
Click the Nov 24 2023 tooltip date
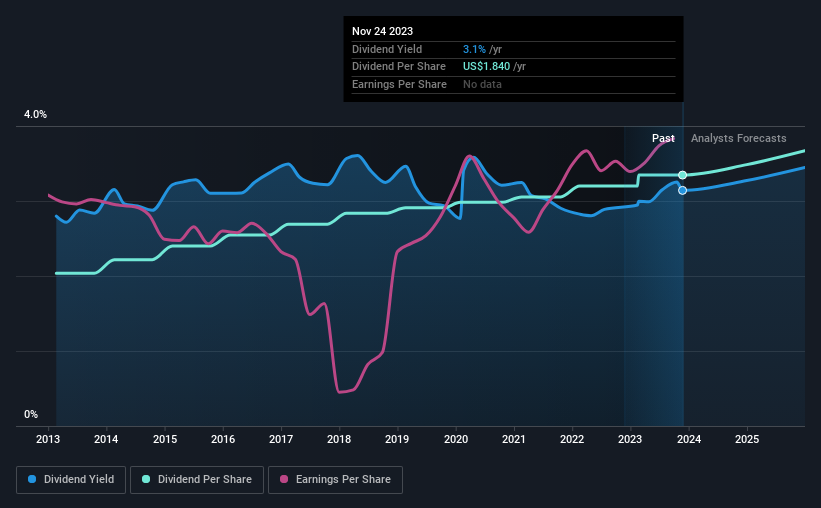[x=382, y=31]
